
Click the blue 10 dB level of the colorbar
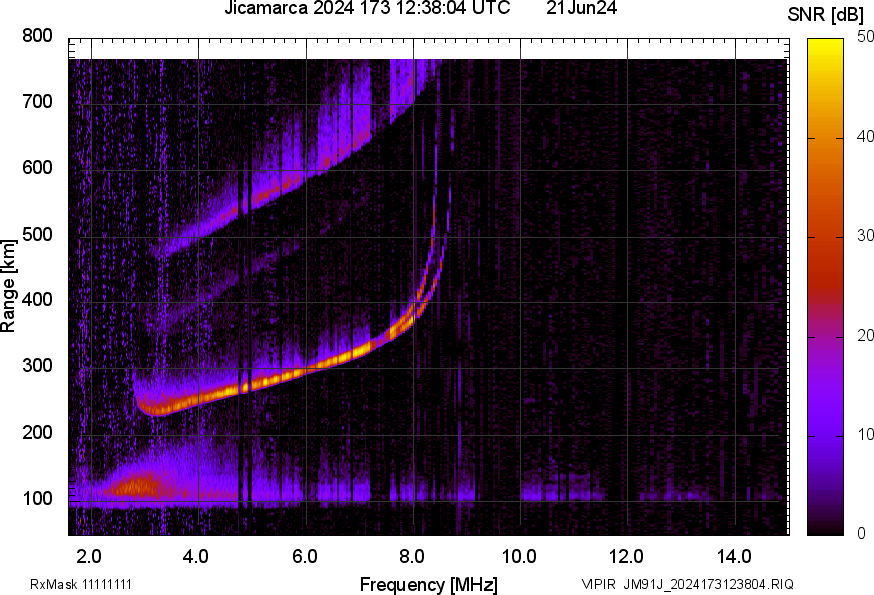pos(826,436)
